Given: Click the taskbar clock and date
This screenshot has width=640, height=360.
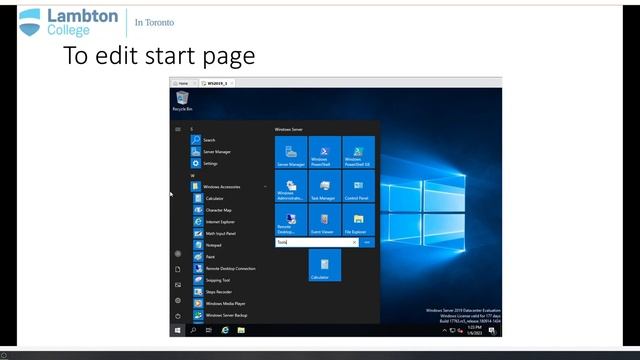Looking at the screenshot, I should tap(475, 330).
